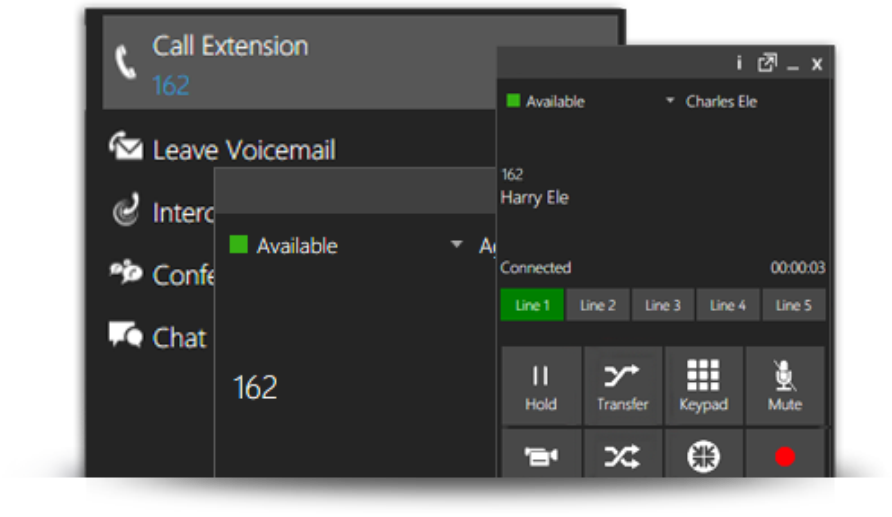The height and width of the screenshot is (517, 892).
Task: Select Line 3
Action: [x=663, y=305]
